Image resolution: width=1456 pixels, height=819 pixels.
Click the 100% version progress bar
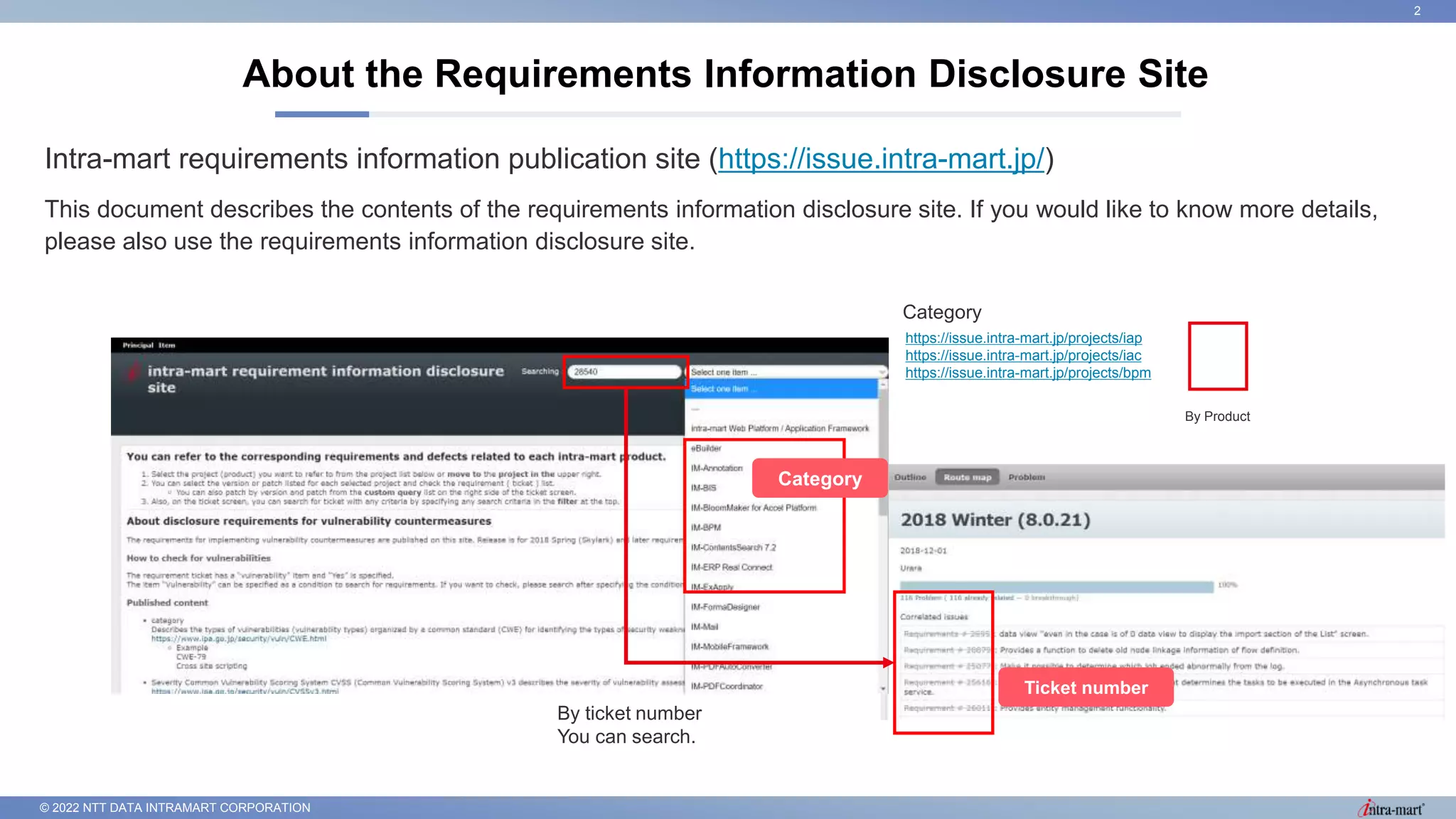pyautogui.click(x=1056, y=586)
